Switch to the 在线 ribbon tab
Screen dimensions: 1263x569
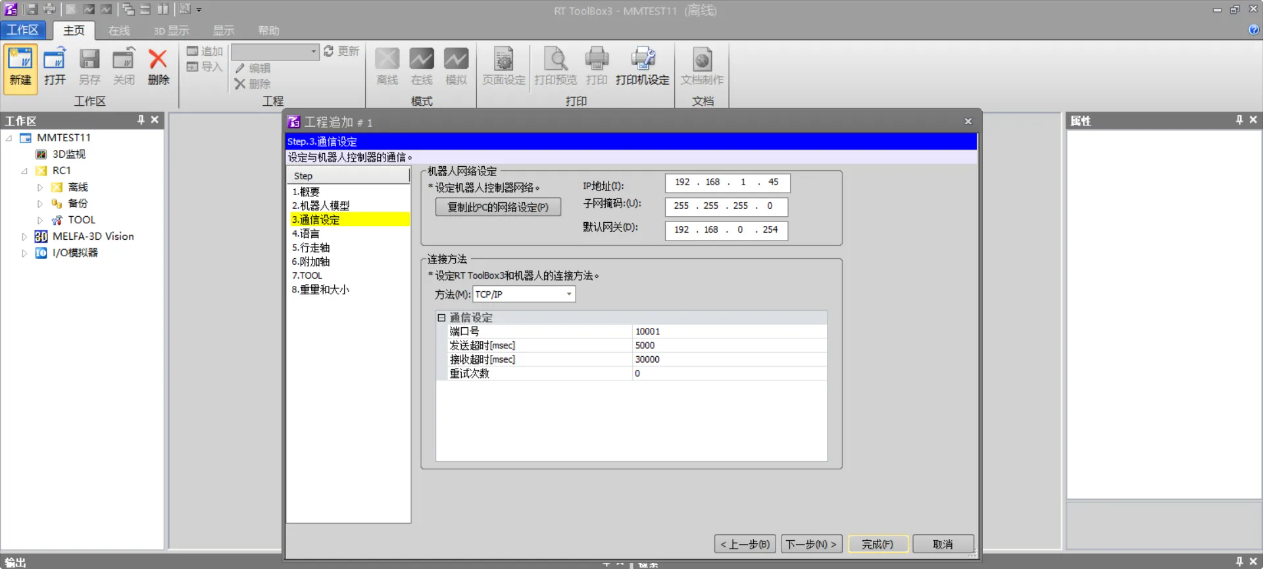[x=119, y=30]
